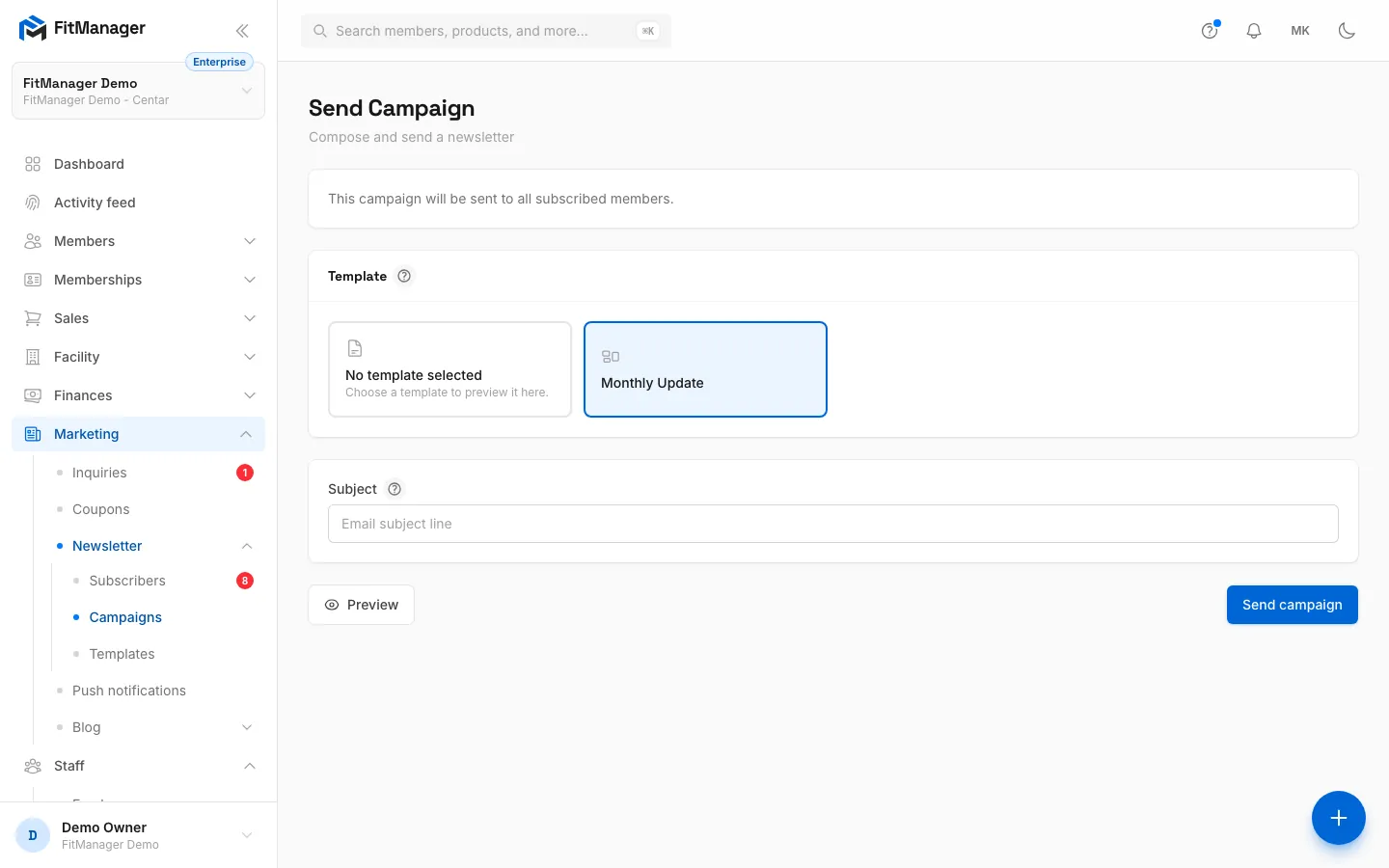Select the Monthly Update template card
The width and height of the screenshot is (1389, 868).
(x=705, y=369)
